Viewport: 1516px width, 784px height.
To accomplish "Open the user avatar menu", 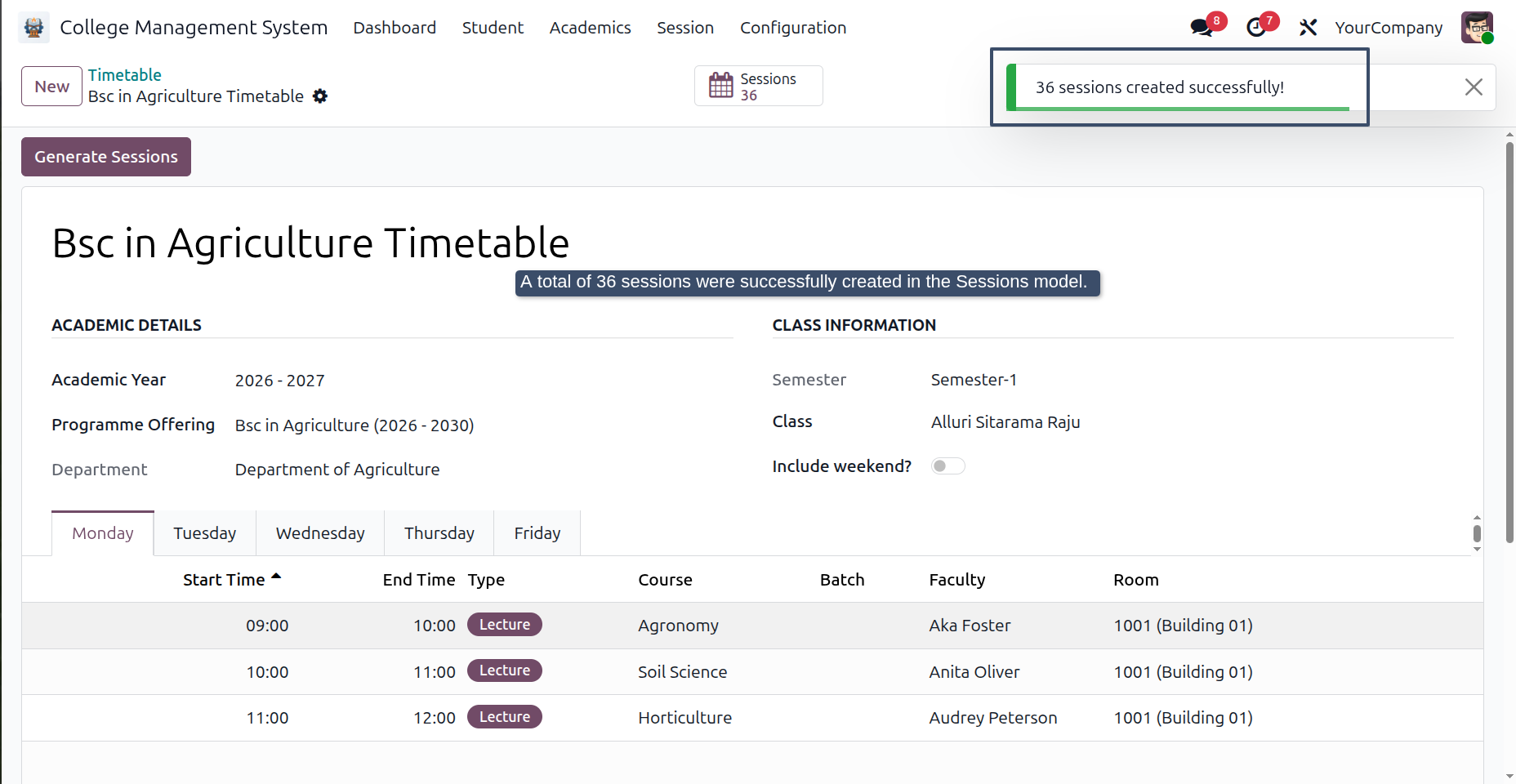I will click(x=1477, y=28).
